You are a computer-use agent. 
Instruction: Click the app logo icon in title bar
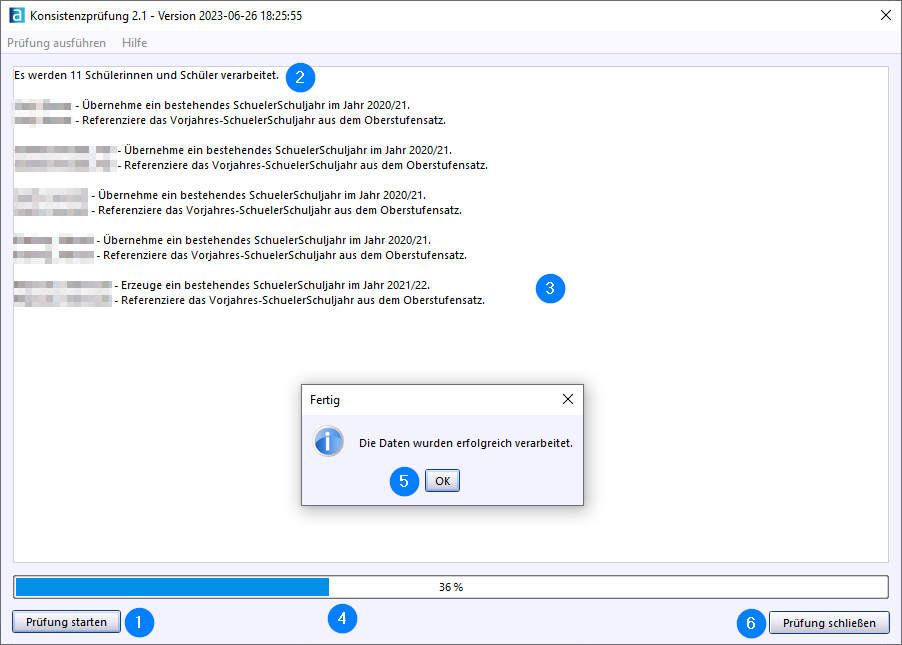(17, 16)
